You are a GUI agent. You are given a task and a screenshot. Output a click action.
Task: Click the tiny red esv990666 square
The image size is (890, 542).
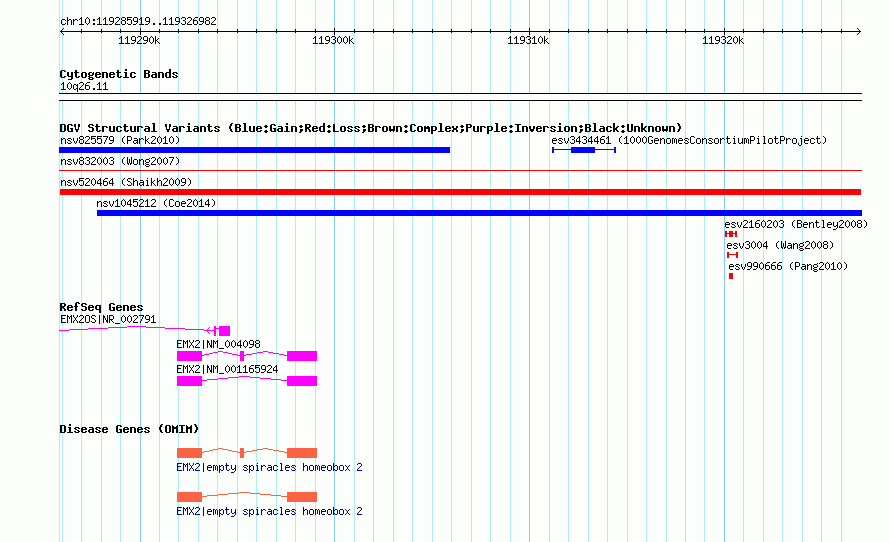click(731, 276)
